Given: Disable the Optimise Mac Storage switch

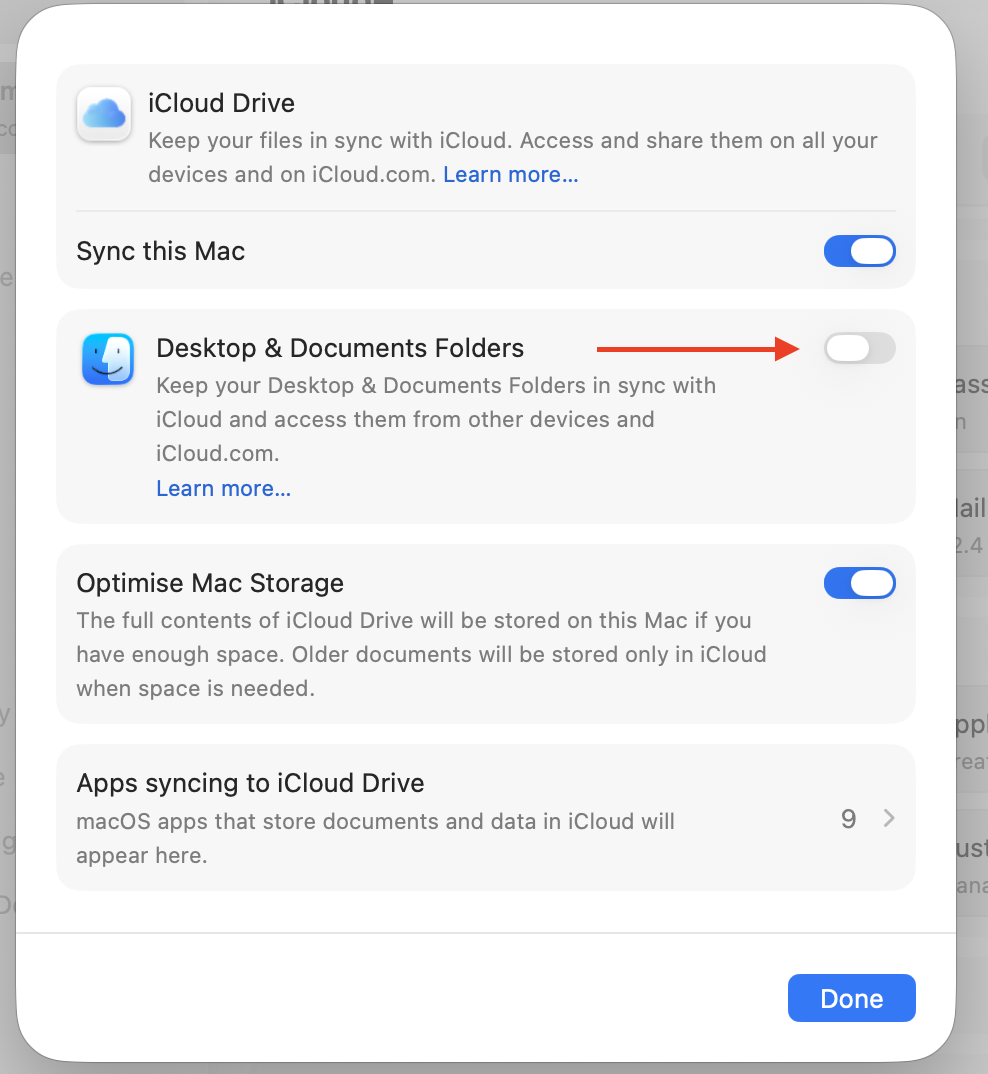Looking at the screenshot, I should (859, 583).
